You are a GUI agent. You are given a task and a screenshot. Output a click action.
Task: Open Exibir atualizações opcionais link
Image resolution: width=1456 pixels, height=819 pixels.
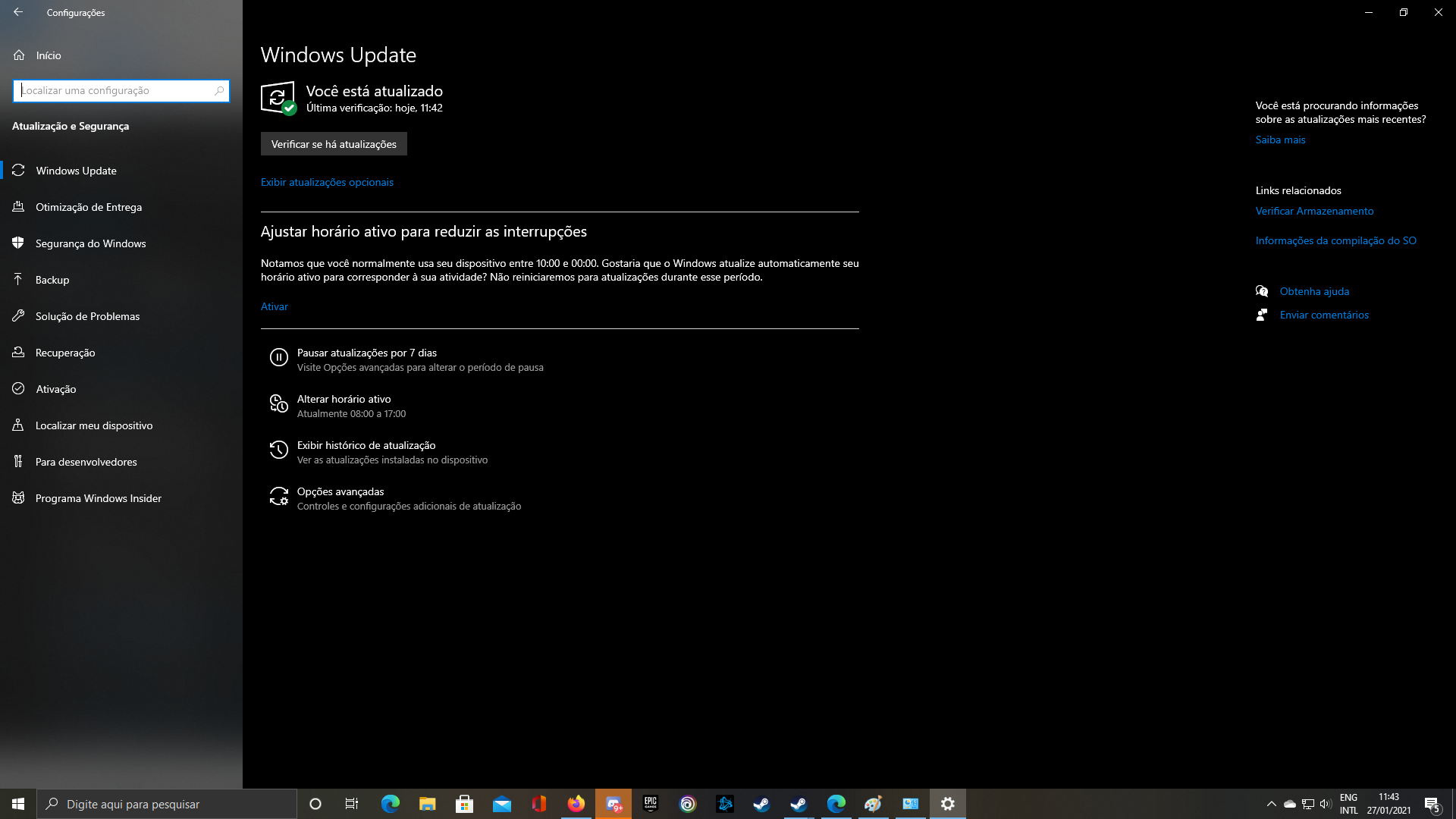327,182
